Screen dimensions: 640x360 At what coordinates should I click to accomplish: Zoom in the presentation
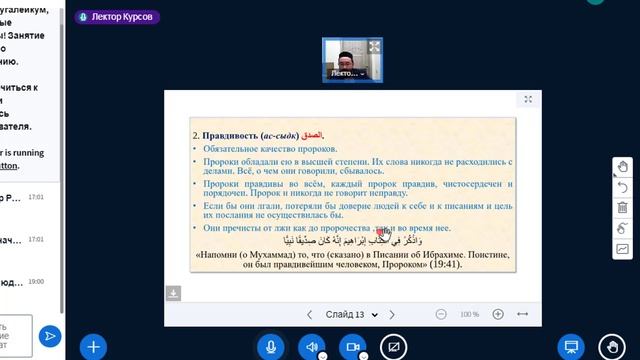(498, 314)
